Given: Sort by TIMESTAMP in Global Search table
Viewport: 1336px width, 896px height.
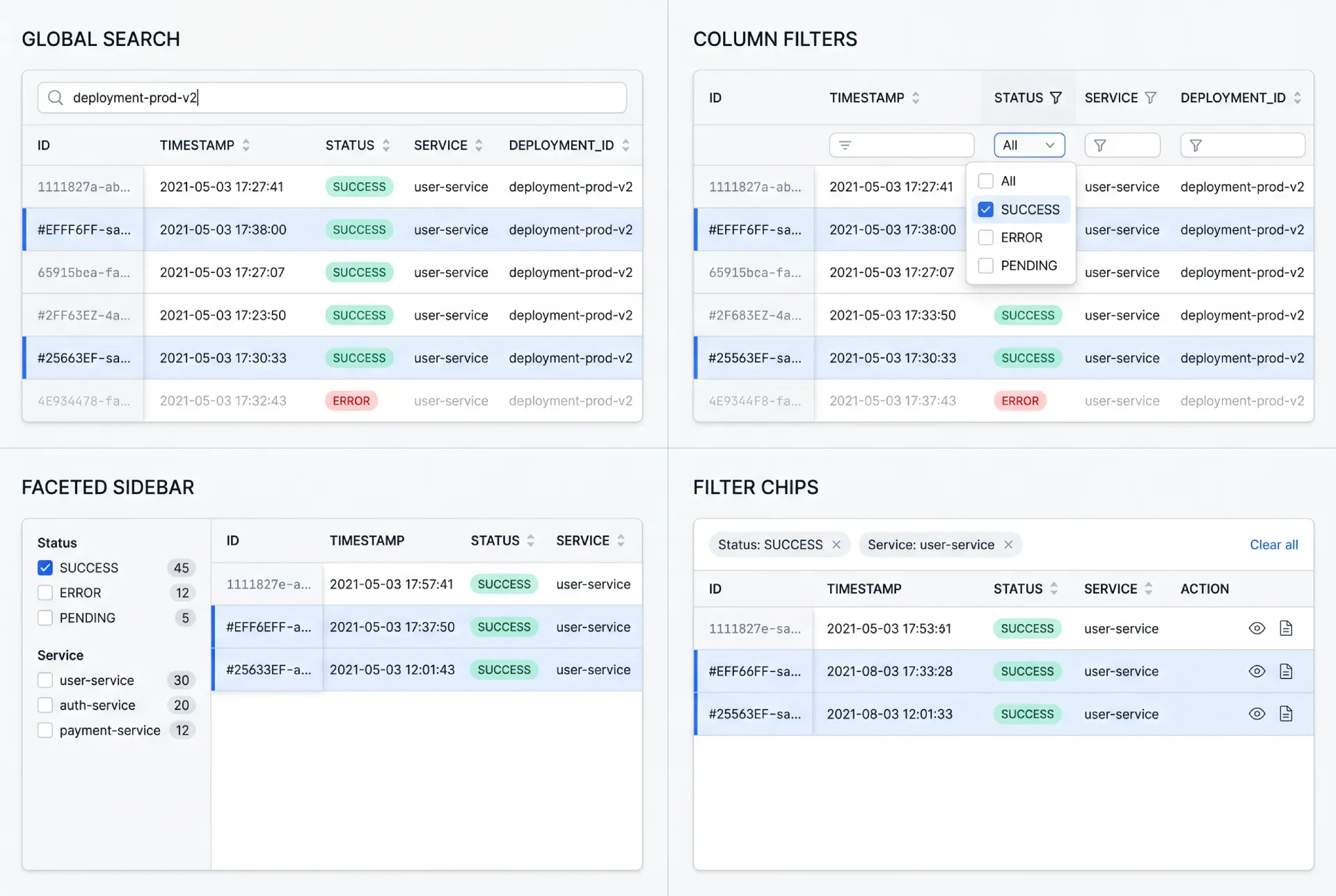Looking at the screenshot, I should (246, 145).
